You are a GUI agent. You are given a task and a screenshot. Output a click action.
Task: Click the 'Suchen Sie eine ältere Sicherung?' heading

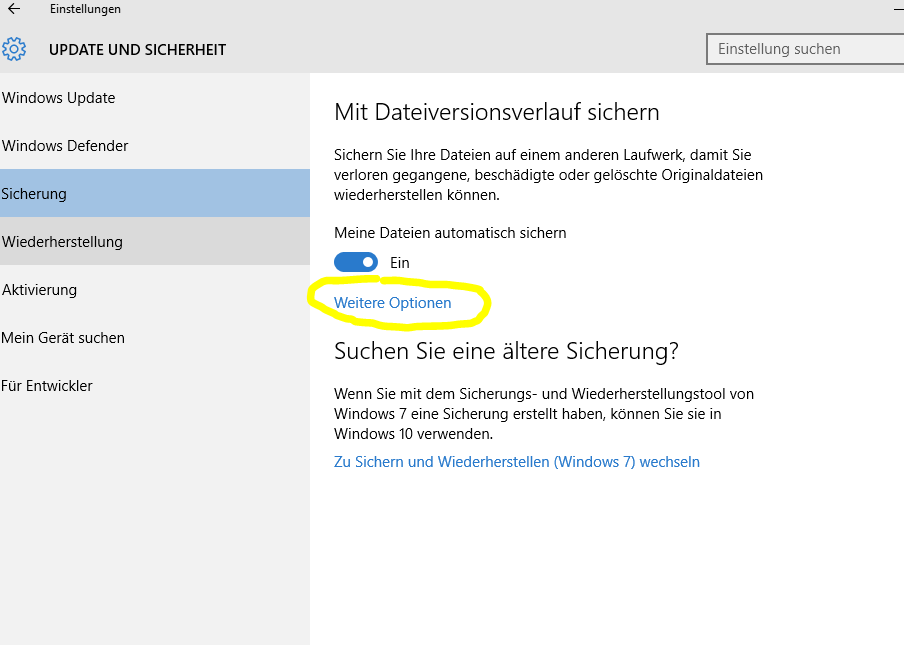(506, 350)
